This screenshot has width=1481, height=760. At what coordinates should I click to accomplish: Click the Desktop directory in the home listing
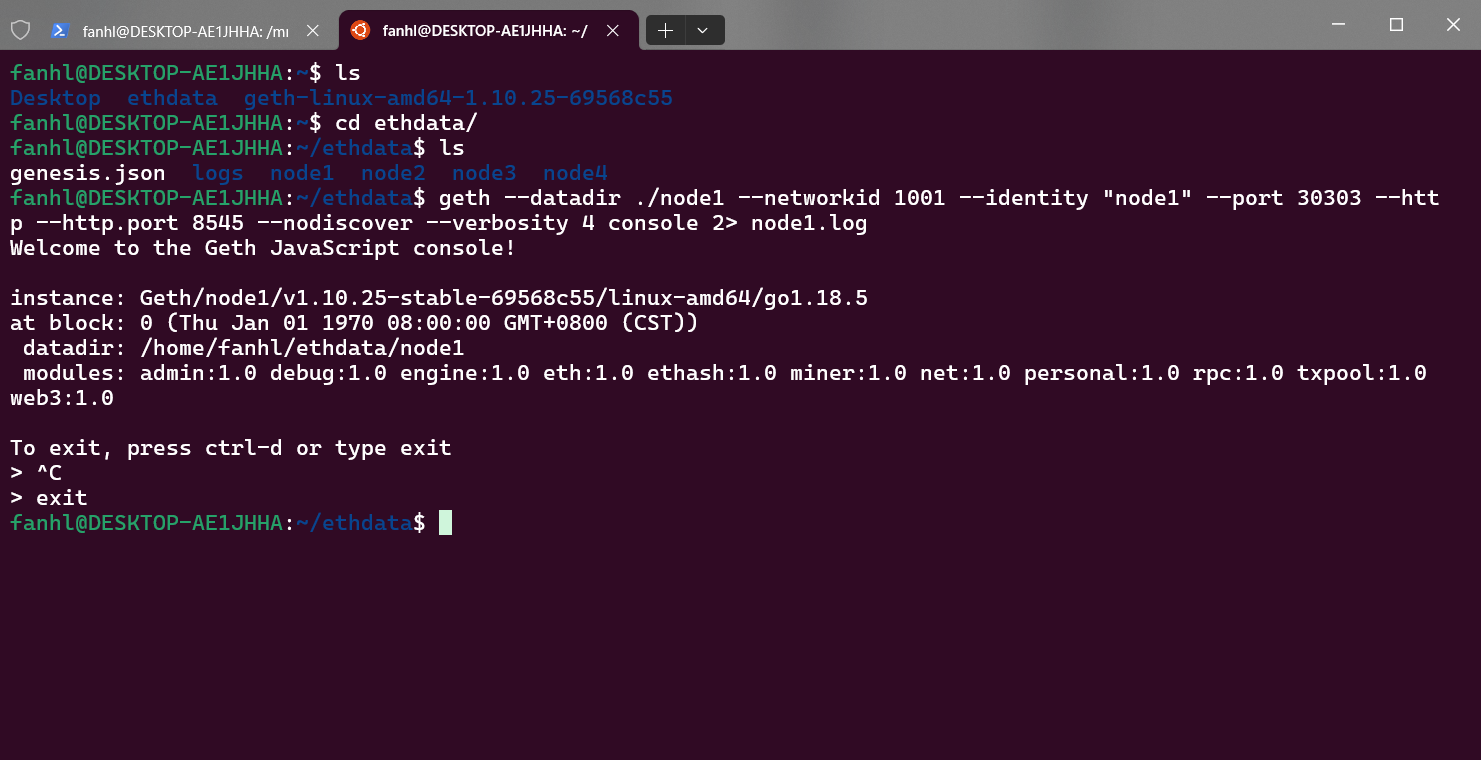[x=56, y=98]
